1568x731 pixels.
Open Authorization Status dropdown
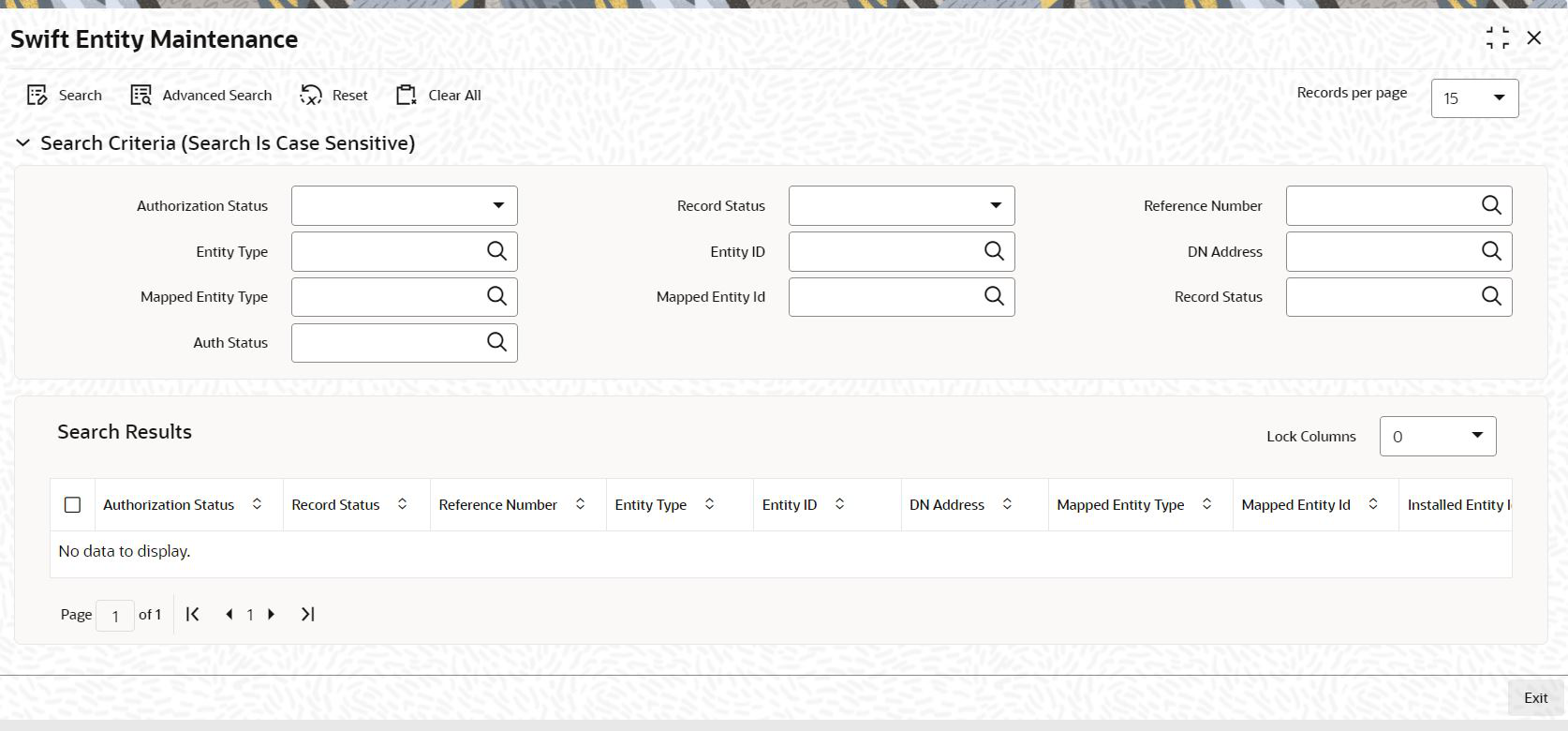[405, 205]
